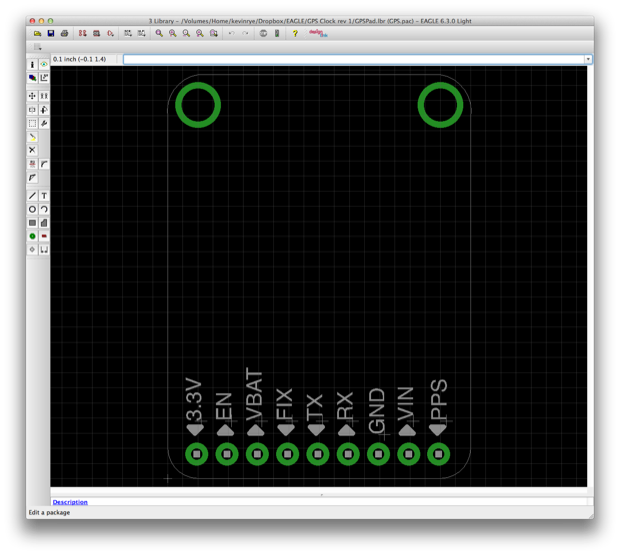
Task: Click the PPS pad on the canvas
Action: point(439,454)
